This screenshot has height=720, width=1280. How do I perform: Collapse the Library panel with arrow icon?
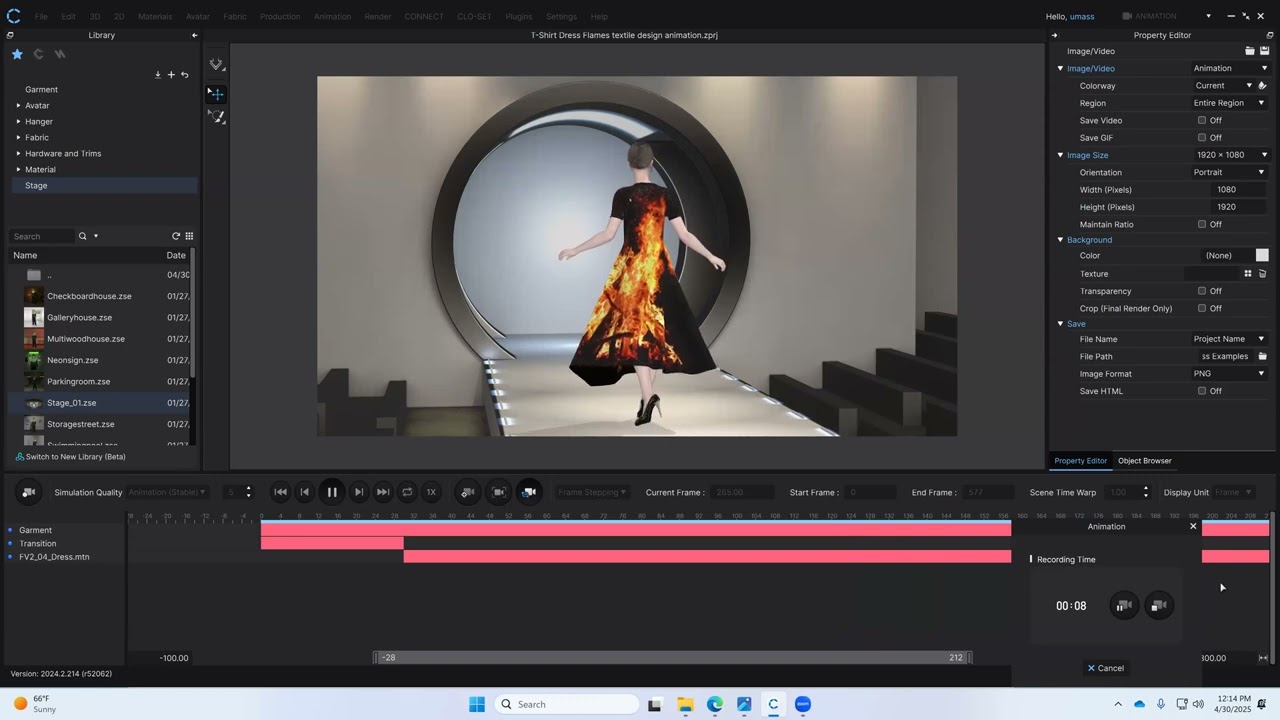[x=195, y=35]
